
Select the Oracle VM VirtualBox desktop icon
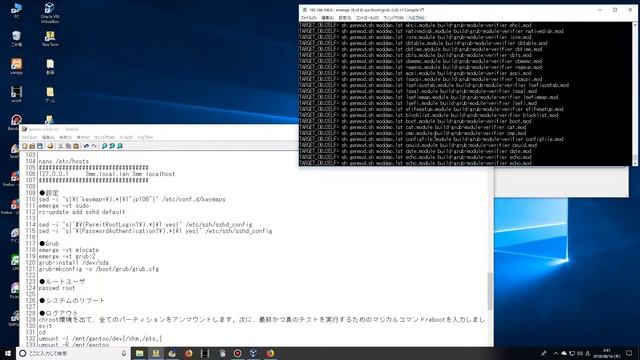[50, 12]
